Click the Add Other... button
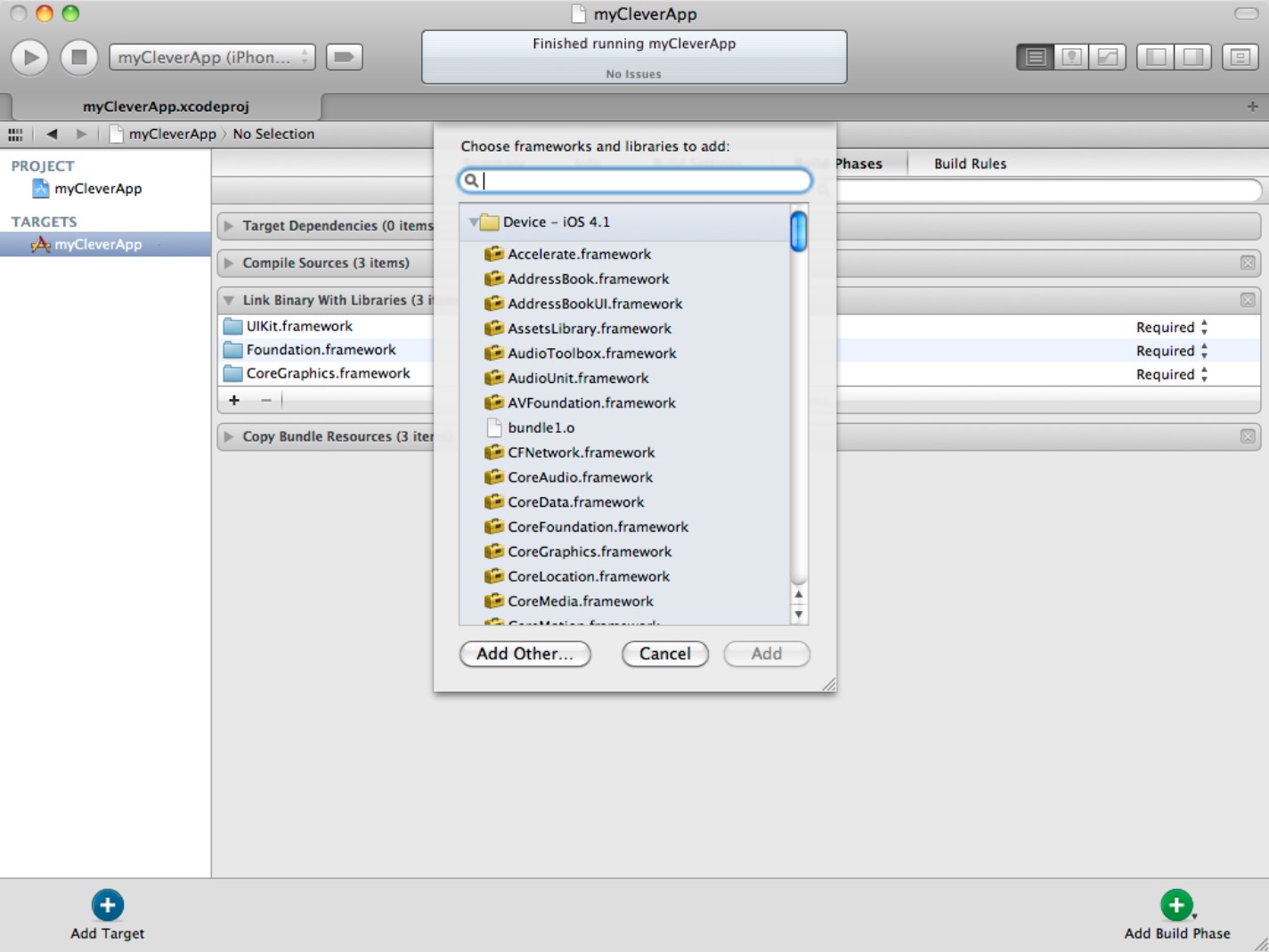The image size is (1269, 952). coord(525,655)
